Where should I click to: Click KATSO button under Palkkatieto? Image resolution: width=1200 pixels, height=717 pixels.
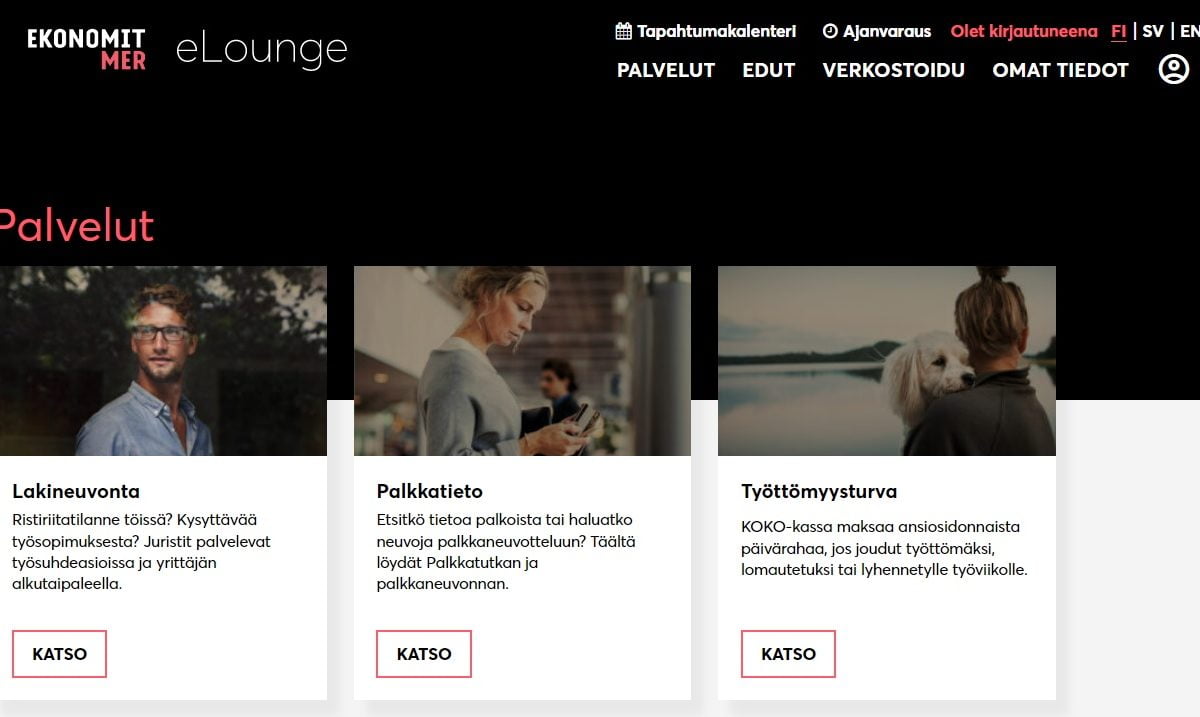(424, 654)
